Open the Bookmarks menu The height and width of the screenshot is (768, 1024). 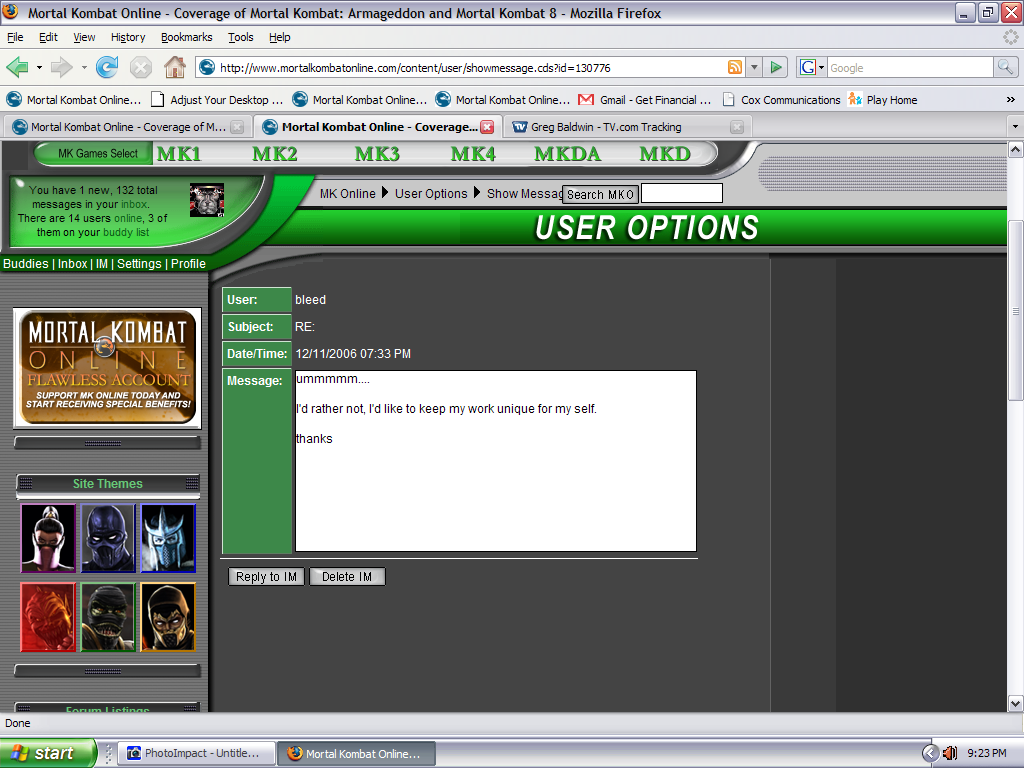click(x=187, y=37)
